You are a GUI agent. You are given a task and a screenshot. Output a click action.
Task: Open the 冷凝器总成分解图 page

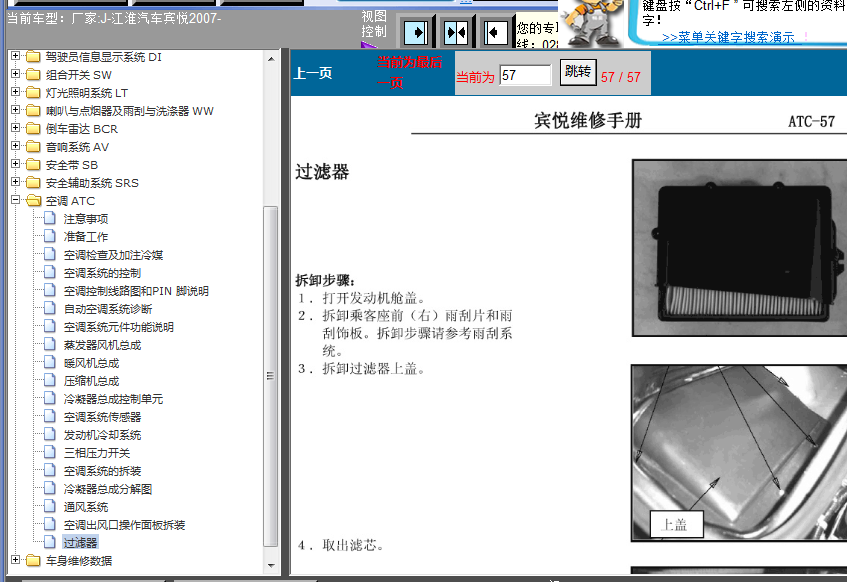(108, 489)
